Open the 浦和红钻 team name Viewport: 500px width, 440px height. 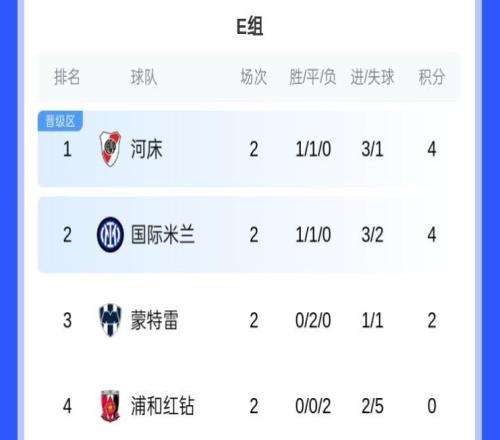[x=162, y=406]
